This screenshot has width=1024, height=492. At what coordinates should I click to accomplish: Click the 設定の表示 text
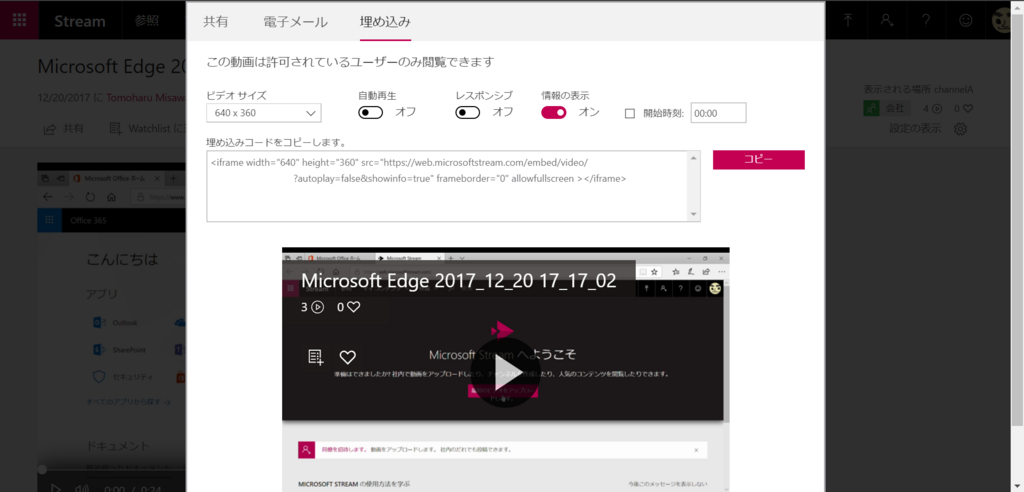tap(915, 128)
